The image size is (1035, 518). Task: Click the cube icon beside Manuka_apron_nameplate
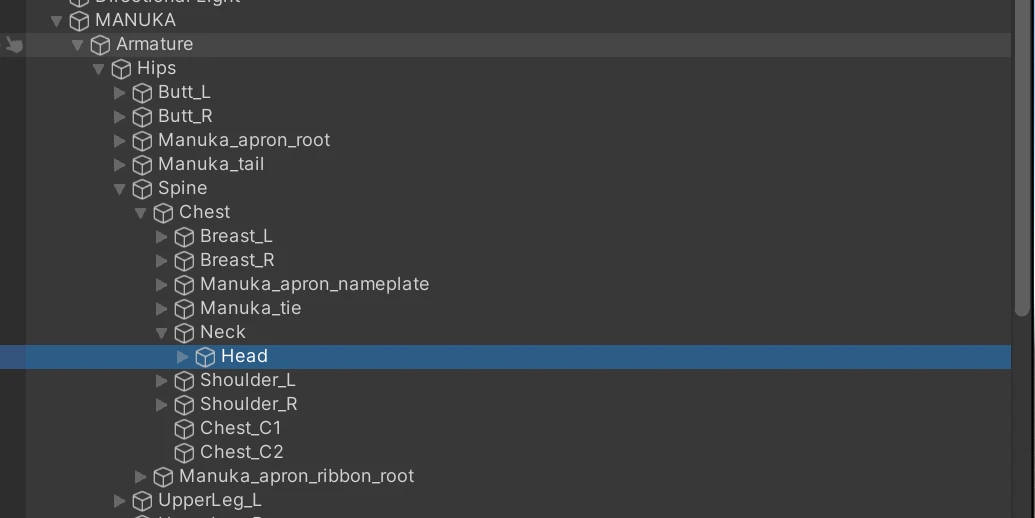pyautogui.click(x=184, y=285)
